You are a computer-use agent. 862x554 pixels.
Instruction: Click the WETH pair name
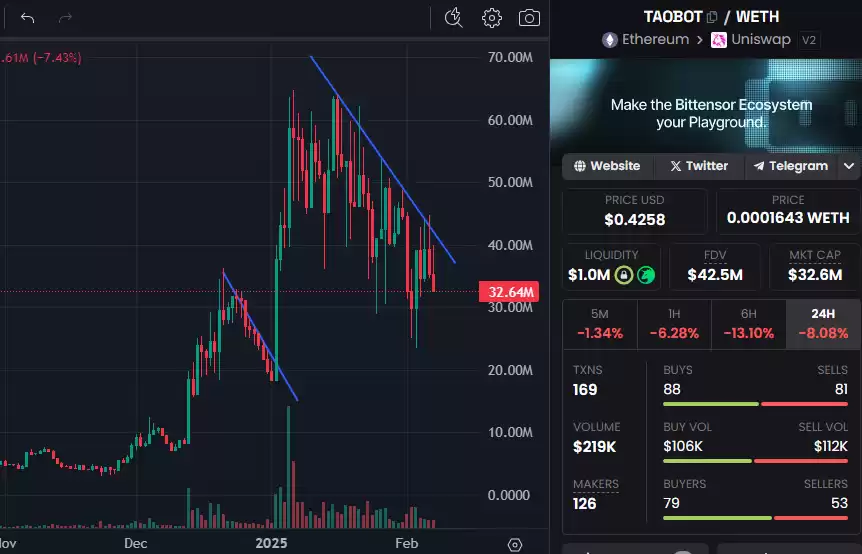(x=757, y=17)
